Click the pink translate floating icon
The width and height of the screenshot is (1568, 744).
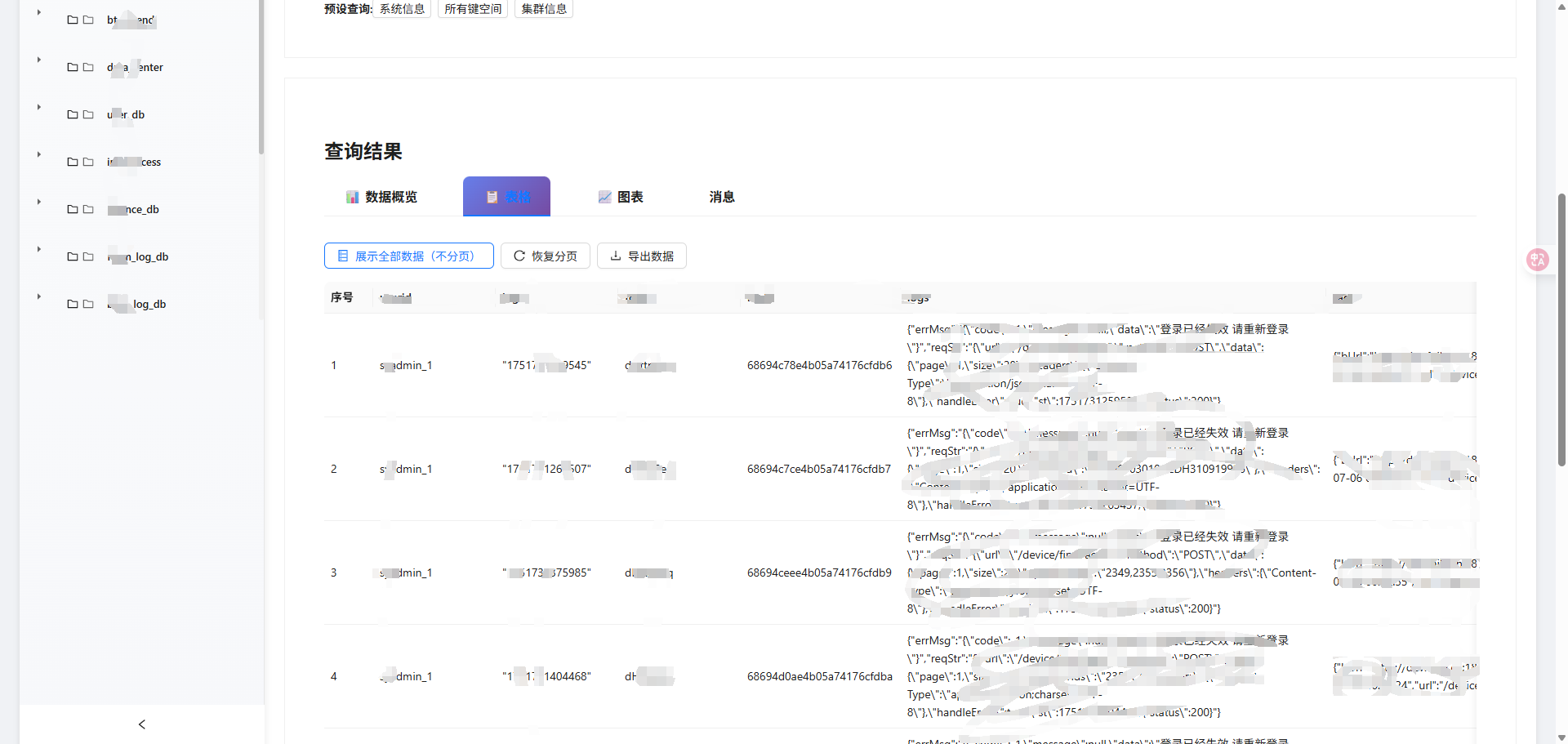(x=1538, y=260)
